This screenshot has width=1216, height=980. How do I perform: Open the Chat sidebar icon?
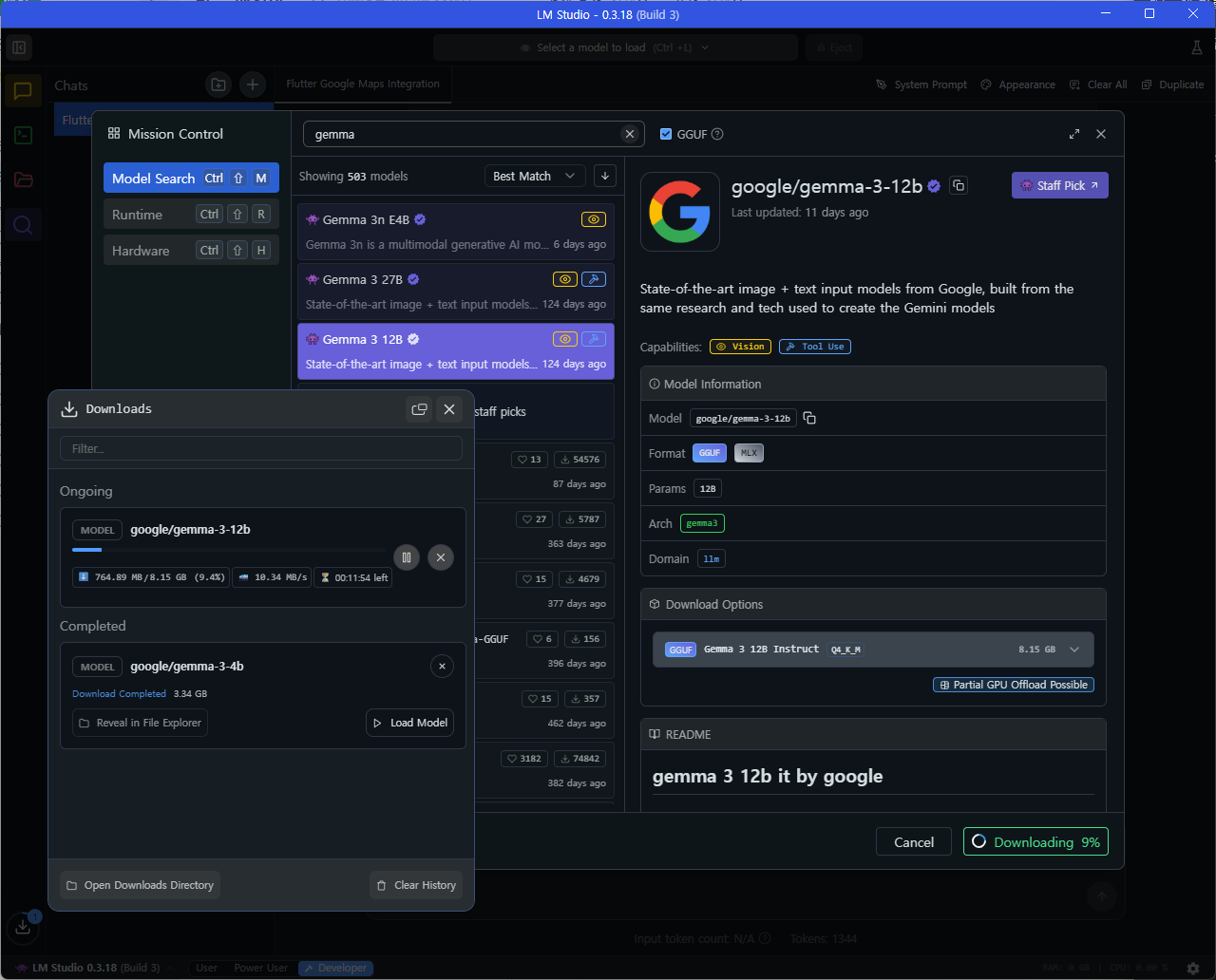point(24,91)
